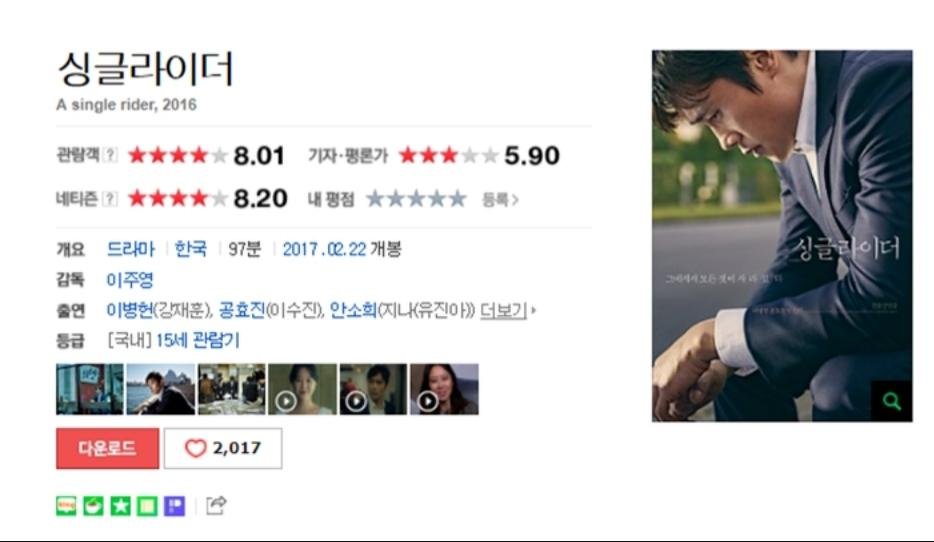Share to Naver blog icon
The width and height of the screenshot is (934, 542).
66,506
